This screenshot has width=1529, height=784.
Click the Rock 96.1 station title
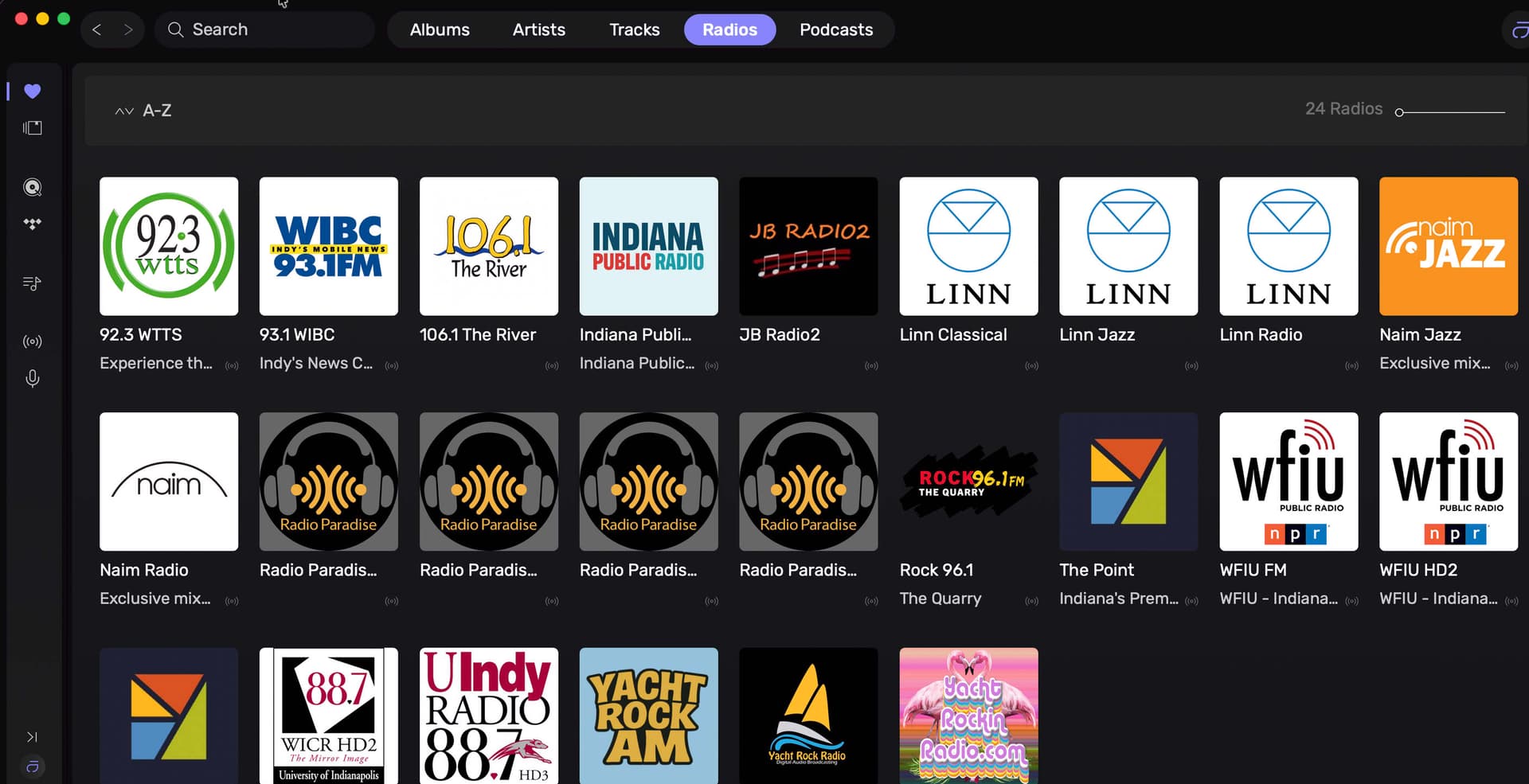click(x=936, y=571)
